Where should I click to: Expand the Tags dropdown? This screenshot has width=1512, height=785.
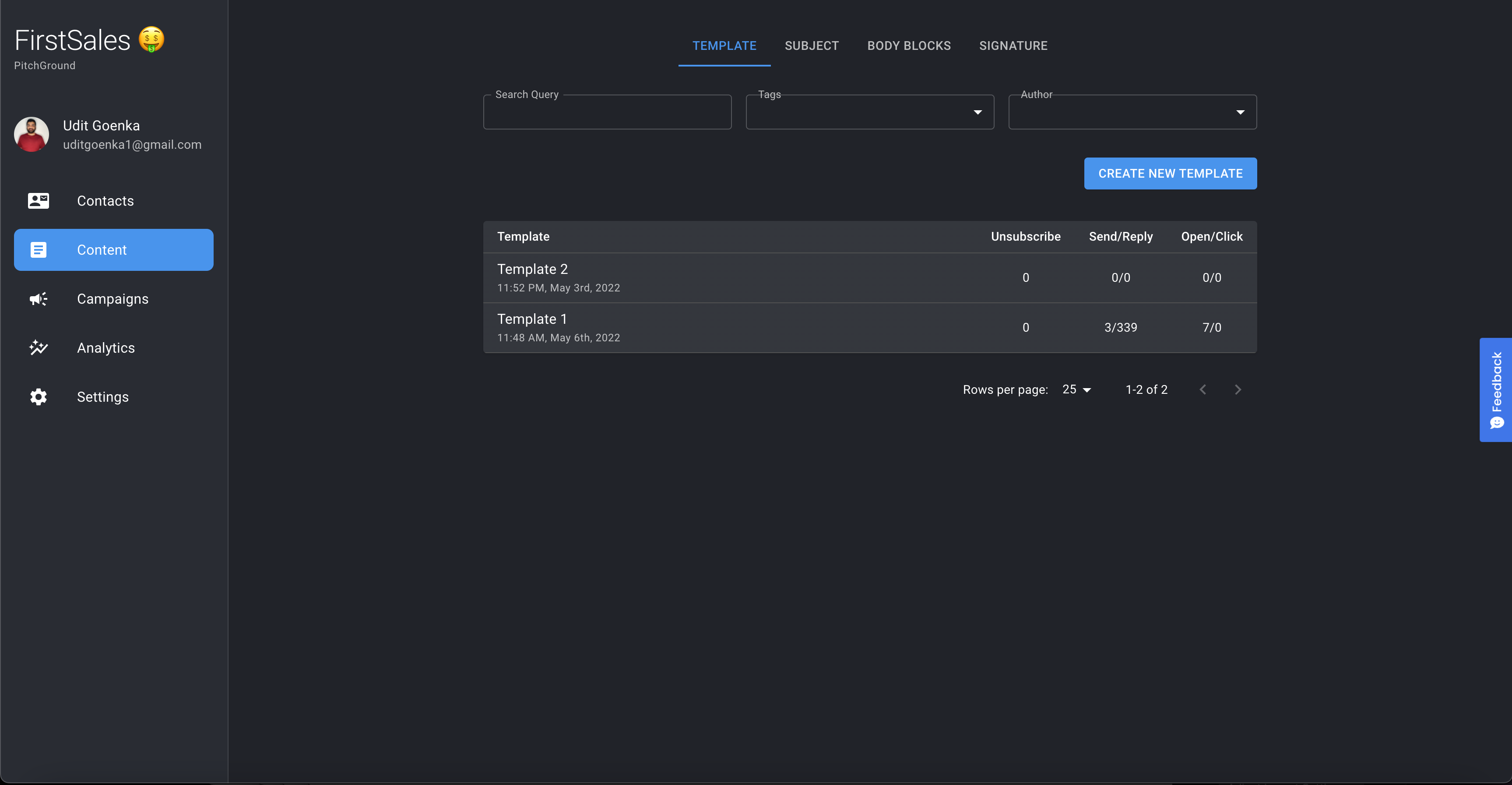977,112
